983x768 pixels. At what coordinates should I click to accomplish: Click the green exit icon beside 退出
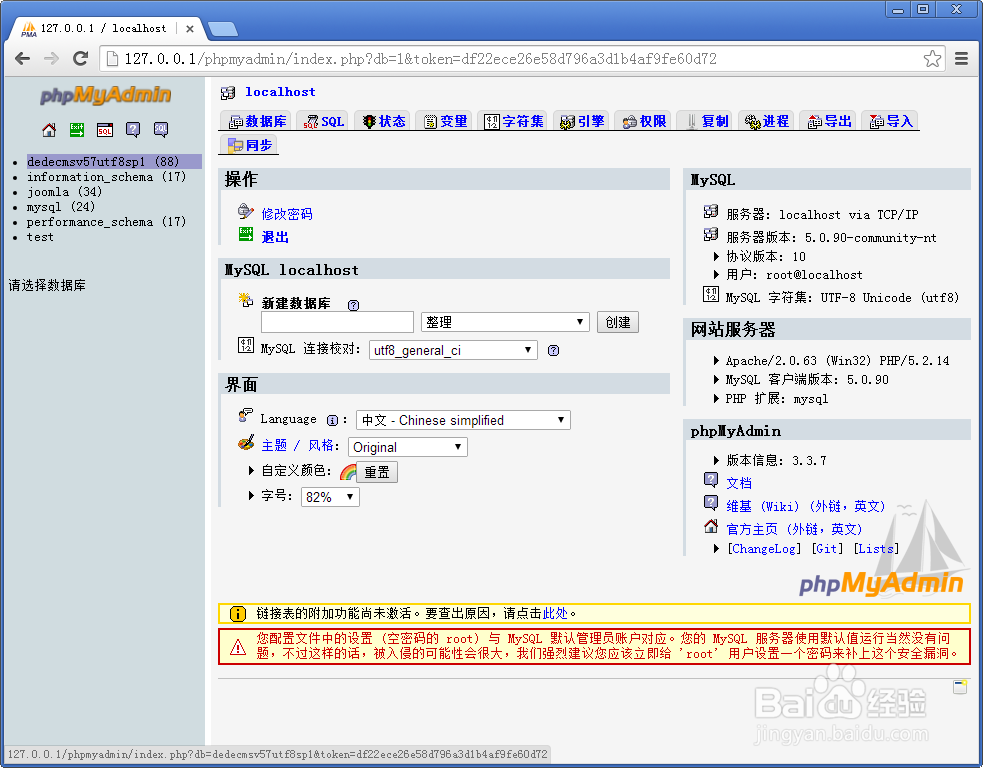tap(246, 234)
